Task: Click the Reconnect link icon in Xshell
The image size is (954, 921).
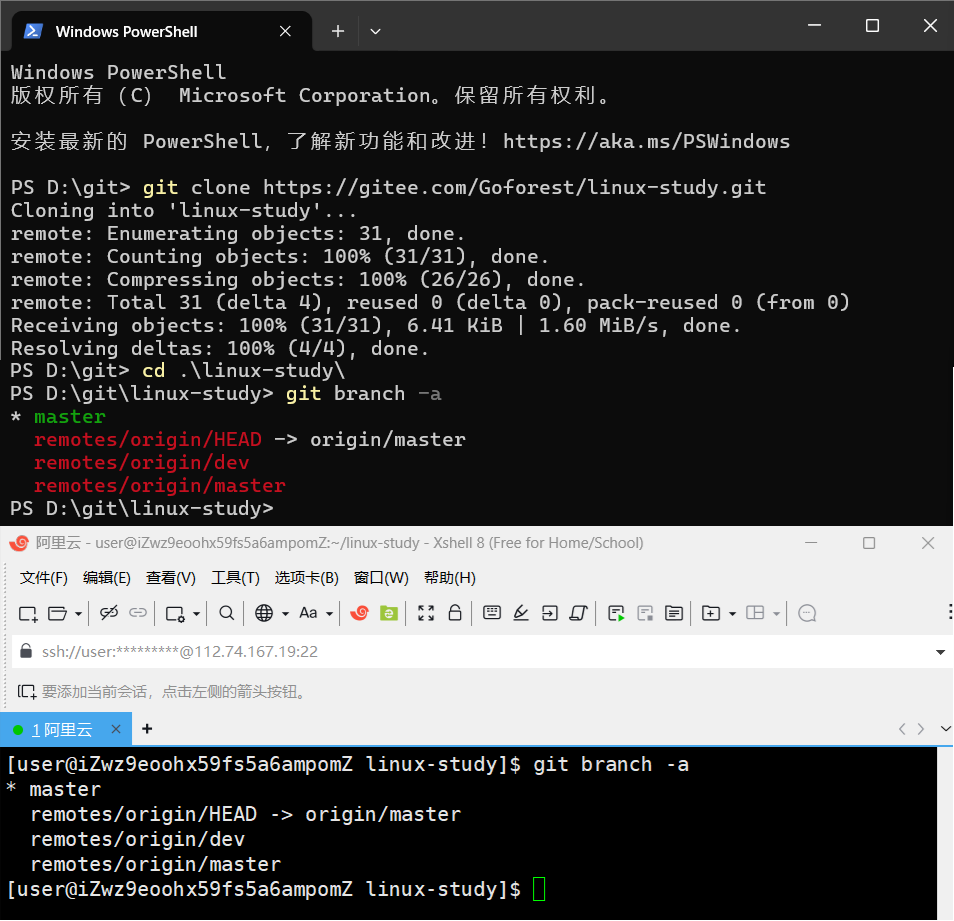Action: 138,613
